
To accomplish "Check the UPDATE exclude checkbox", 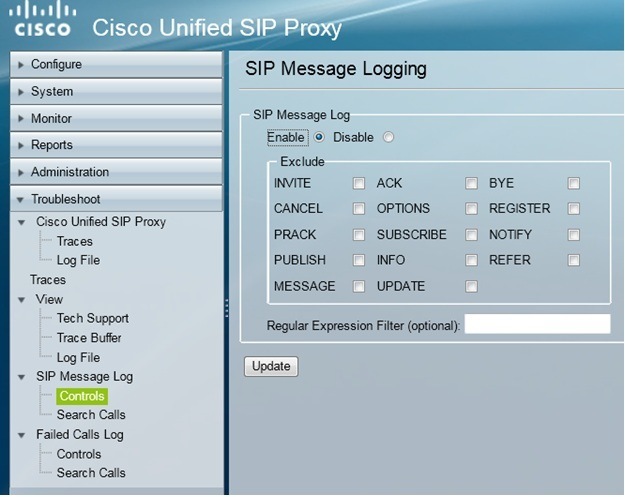I will (x=471, y=286).
